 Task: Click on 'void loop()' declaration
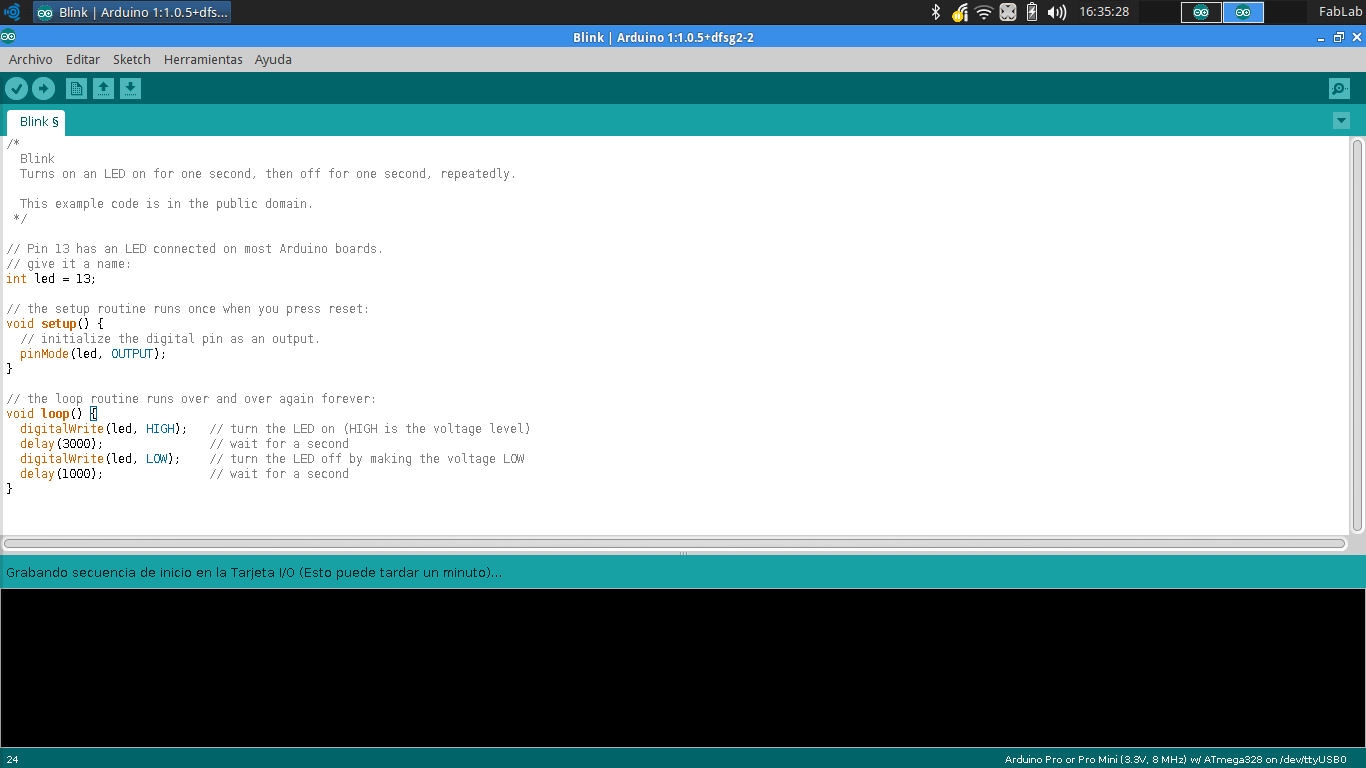click(45, 414)
